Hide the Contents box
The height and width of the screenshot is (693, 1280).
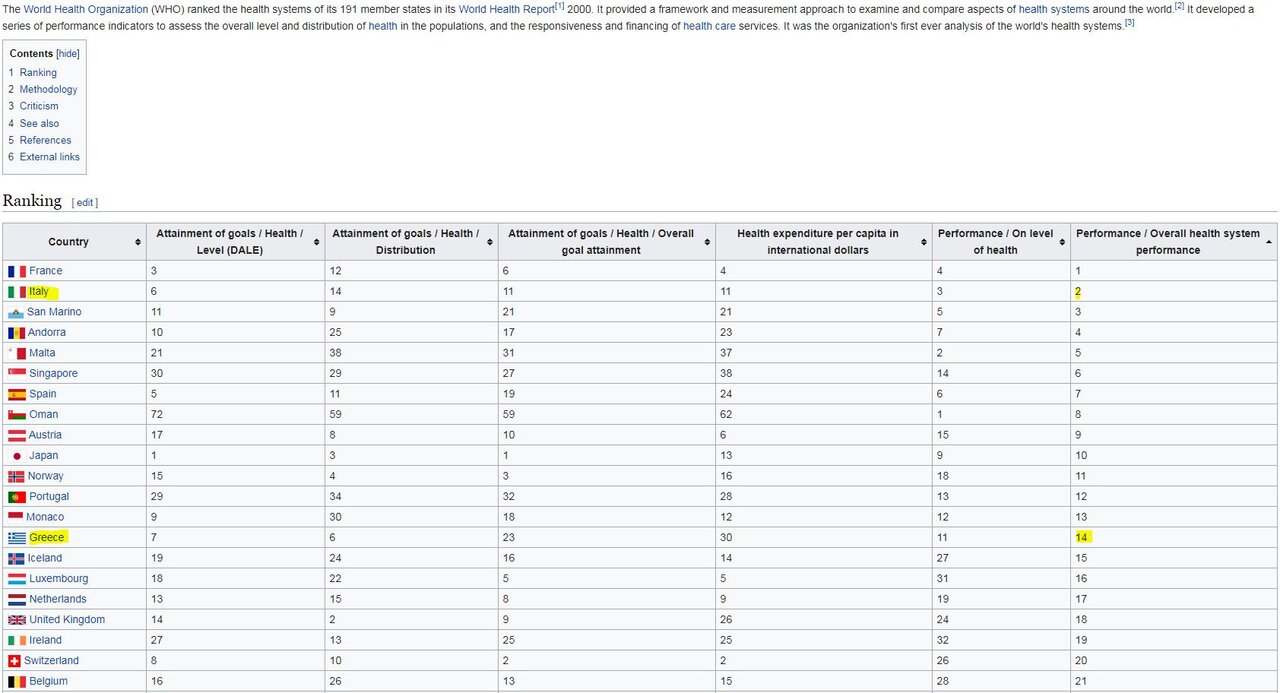(68, 54)
